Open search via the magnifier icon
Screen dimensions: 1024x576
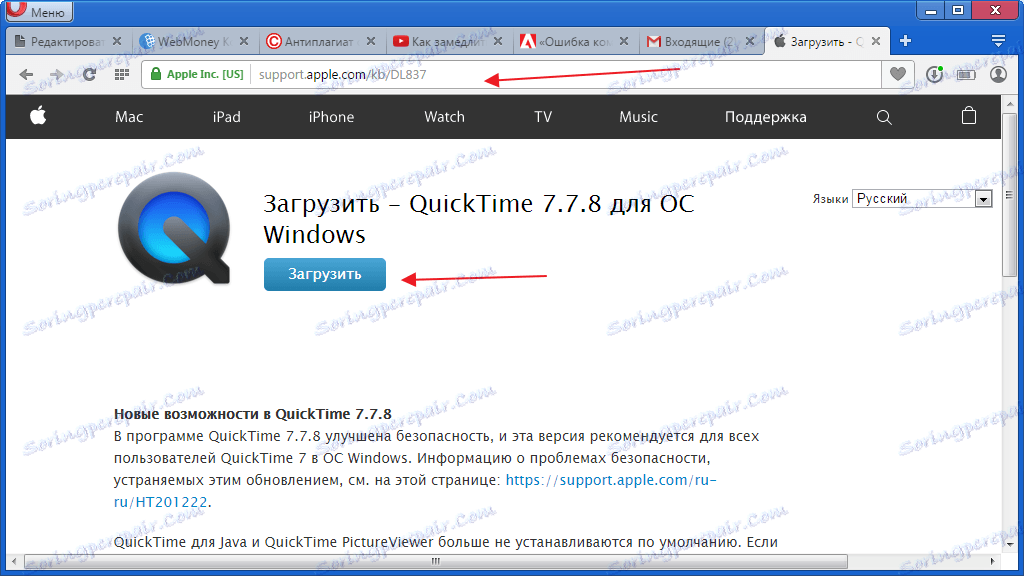(884, 117)
